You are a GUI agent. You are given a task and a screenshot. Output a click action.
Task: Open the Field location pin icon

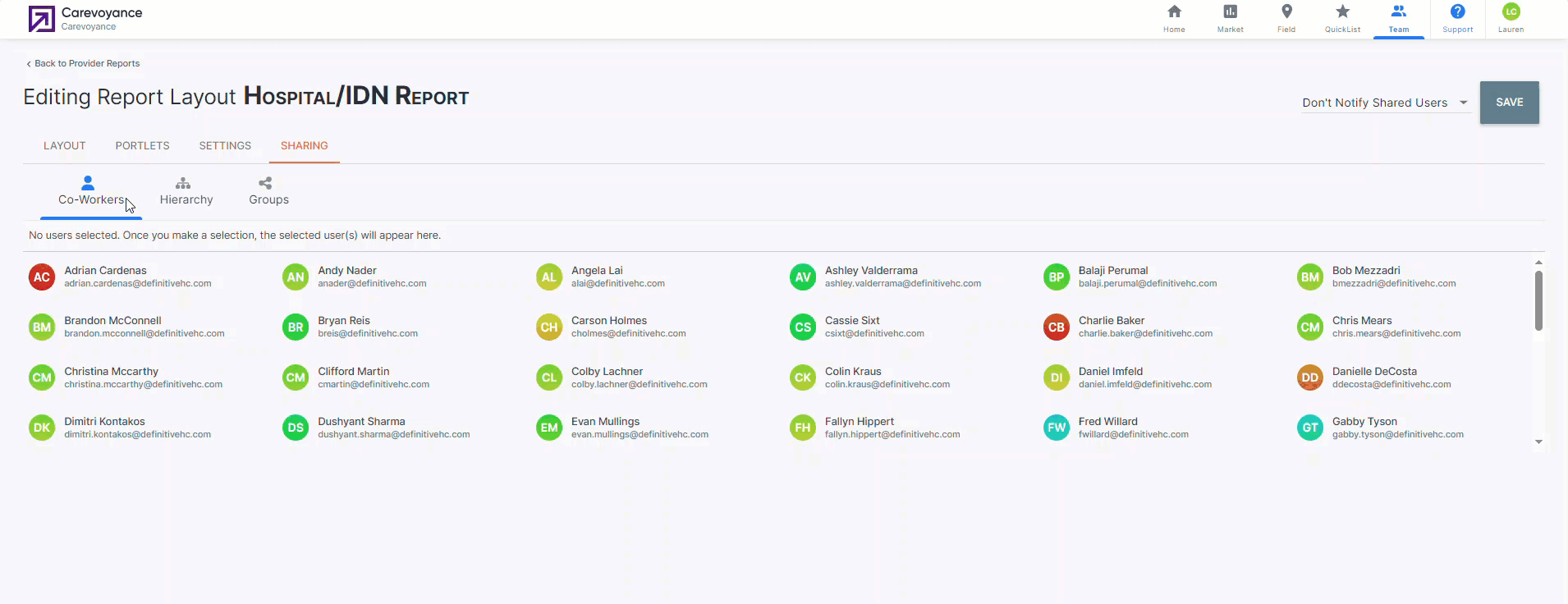pyautogui.click(x=1286, y=11)
